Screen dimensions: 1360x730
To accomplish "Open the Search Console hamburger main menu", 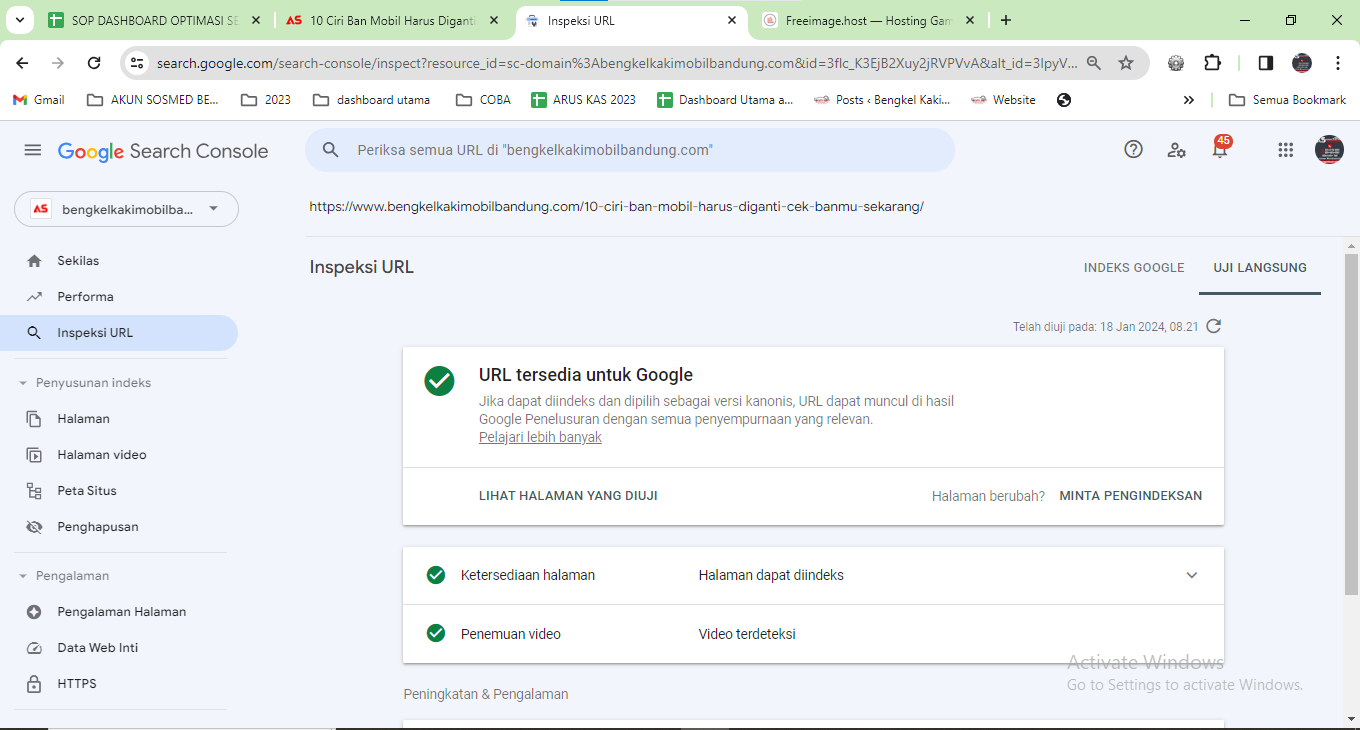I will [33, 150].
